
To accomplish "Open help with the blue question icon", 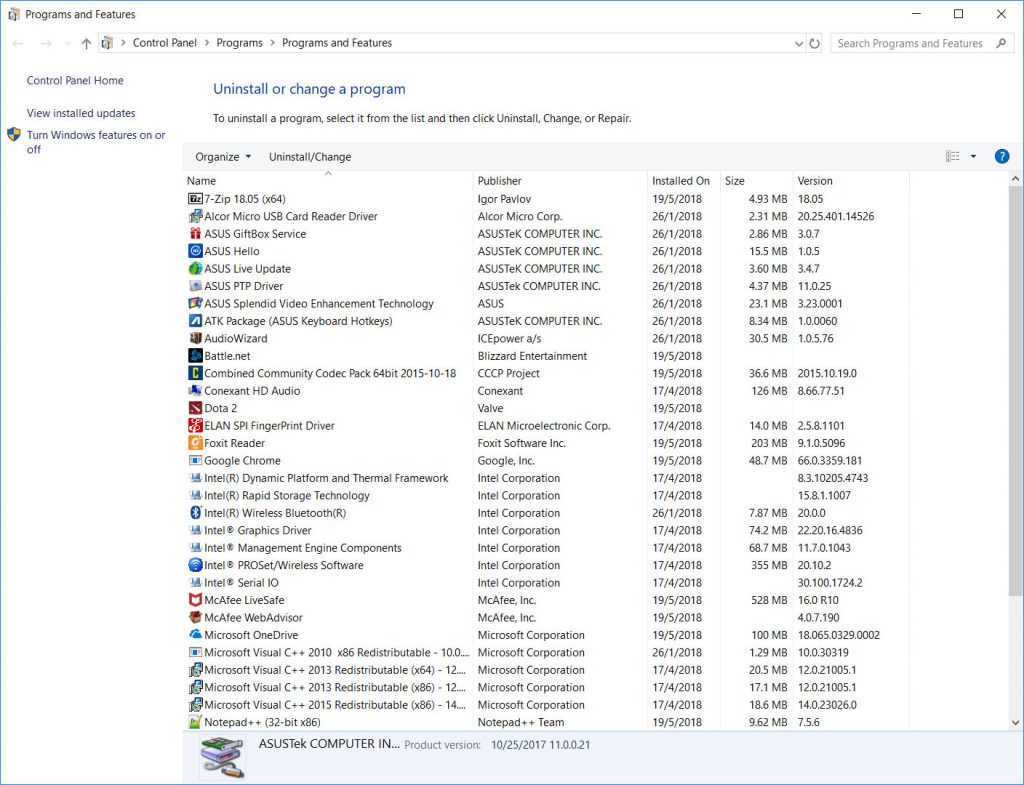I will (x=1002, y=157).
